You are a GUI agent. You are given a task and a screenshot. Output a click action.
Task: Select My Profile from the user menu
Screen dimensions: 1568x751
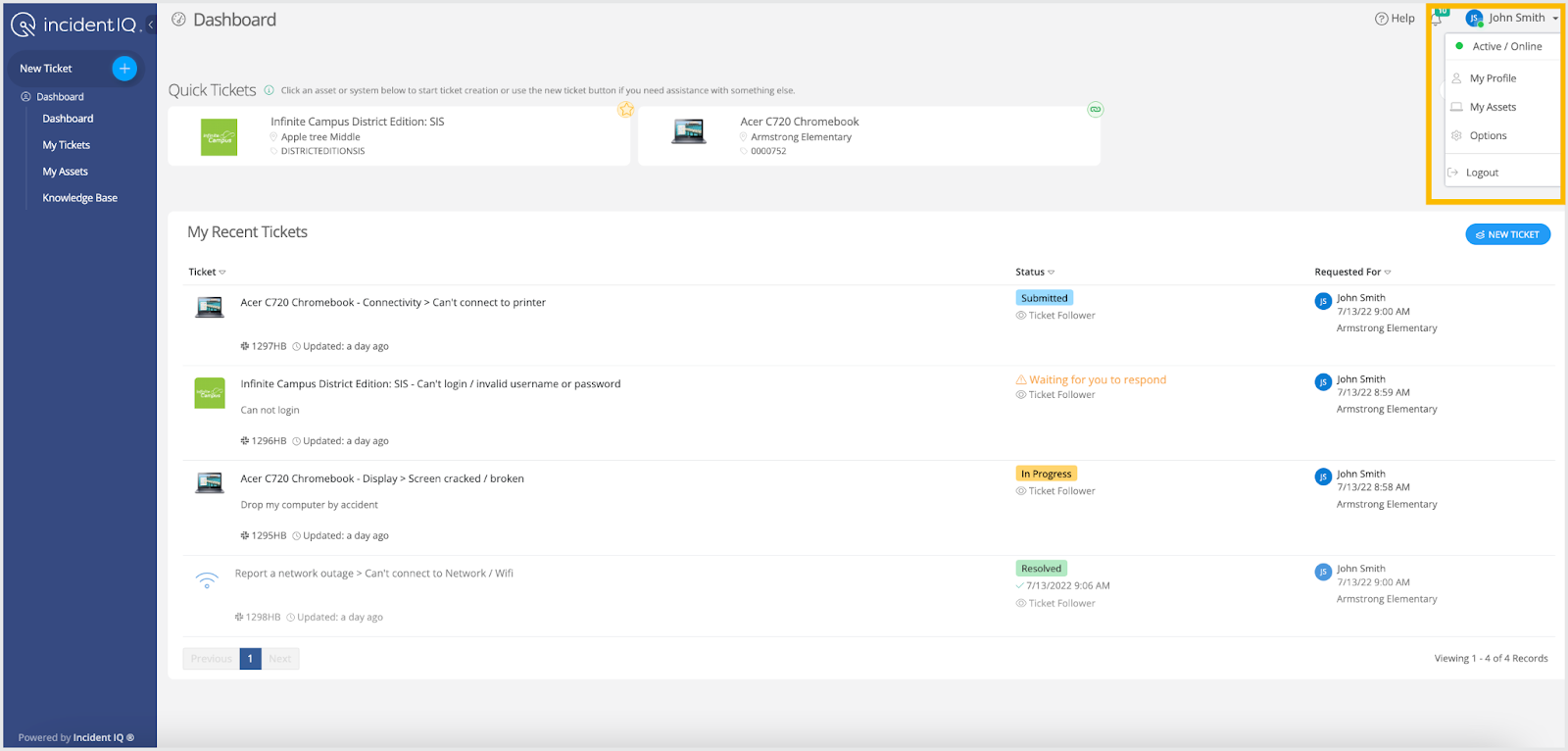point(1493,78)
